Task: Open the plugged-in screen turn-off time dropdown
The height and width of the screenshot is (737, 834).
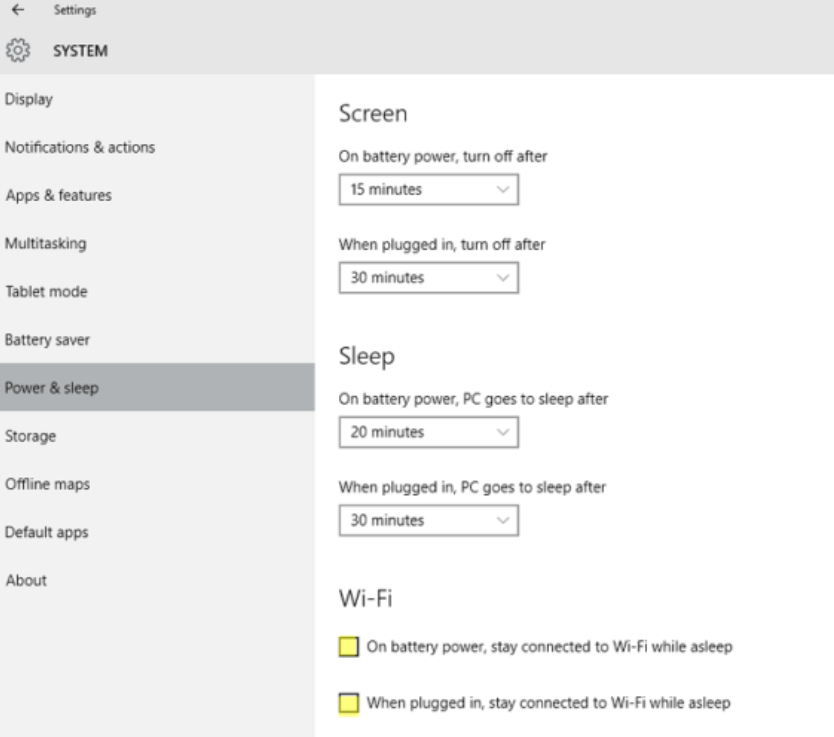Action: [428, 278]
